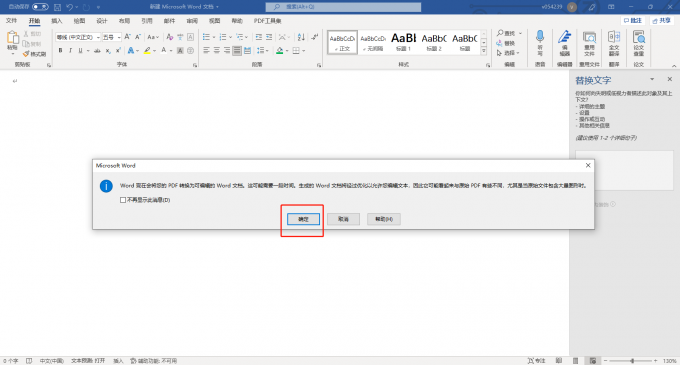The width and height of the screenshot is (680, 365).
Task: Select the 标题 2 style thumbnail
Action: pos(434,42)
